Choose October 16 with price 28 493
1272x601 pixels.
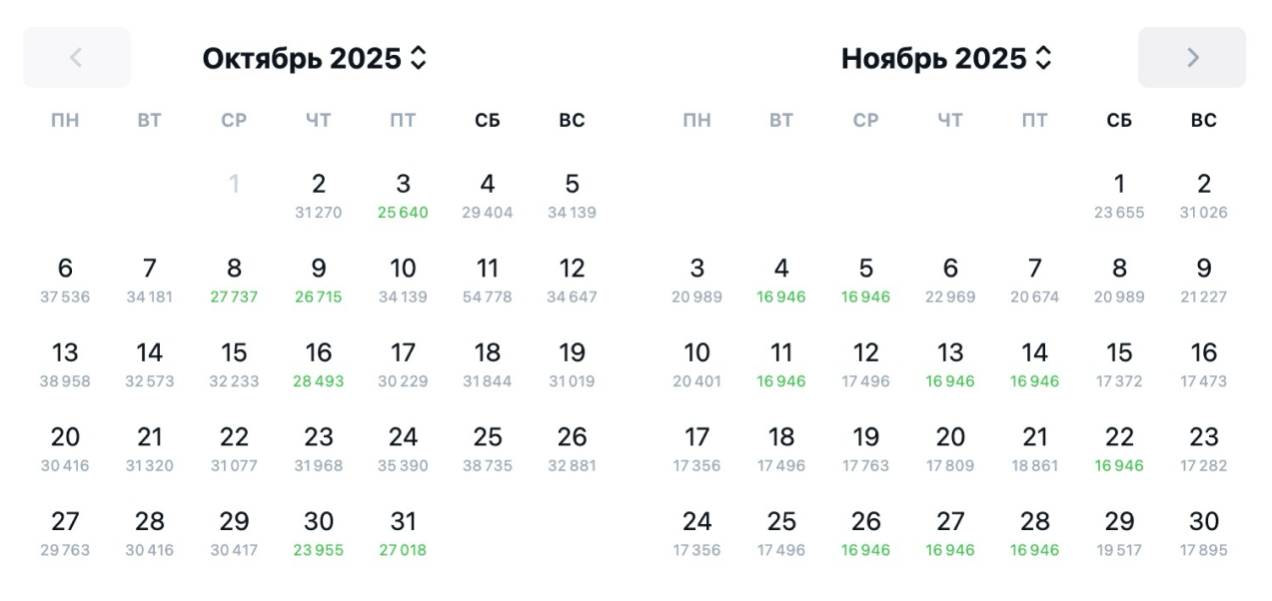pos(318,364)
